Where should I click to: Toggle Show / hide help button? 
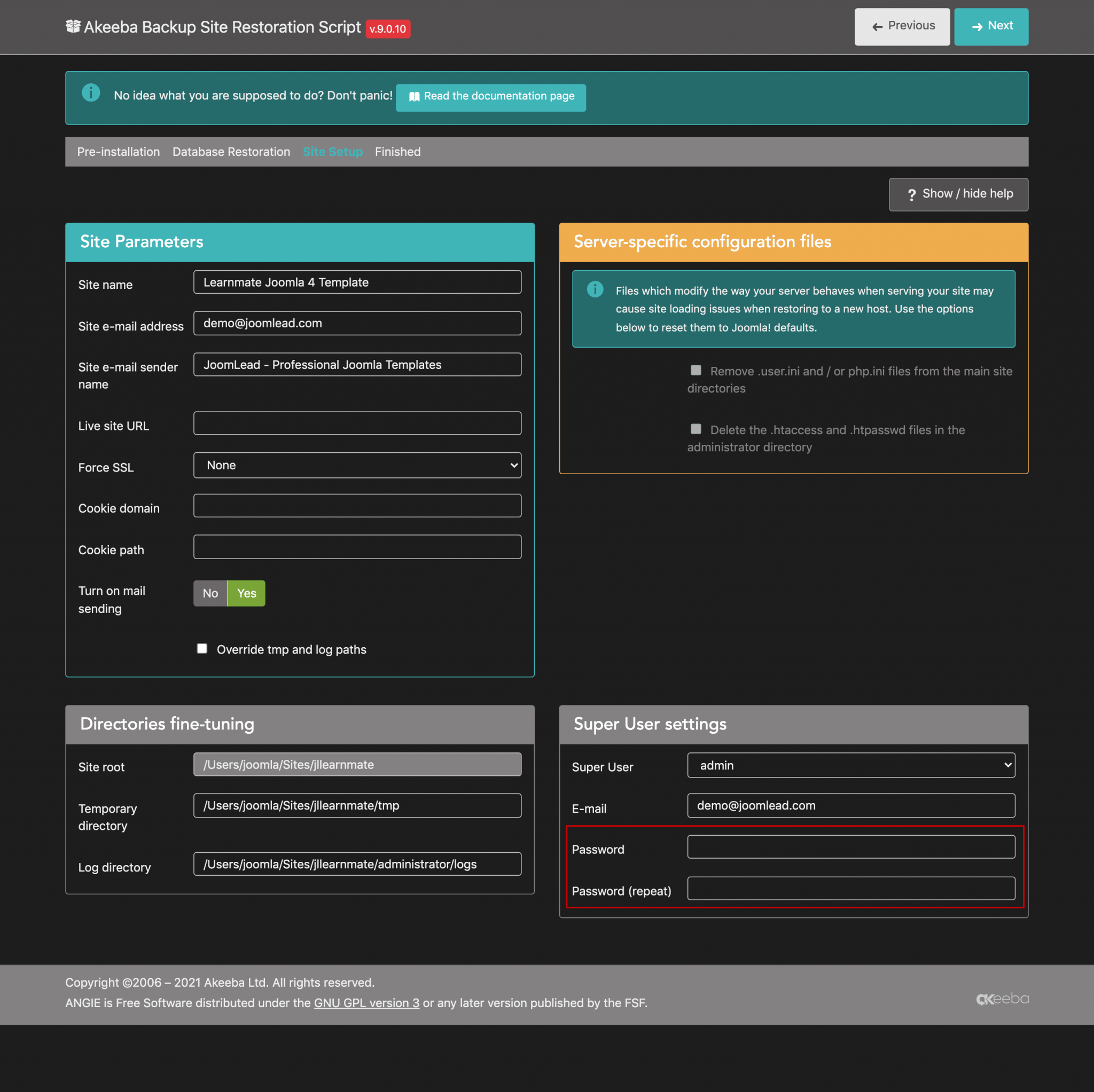[x=958, y=194]
